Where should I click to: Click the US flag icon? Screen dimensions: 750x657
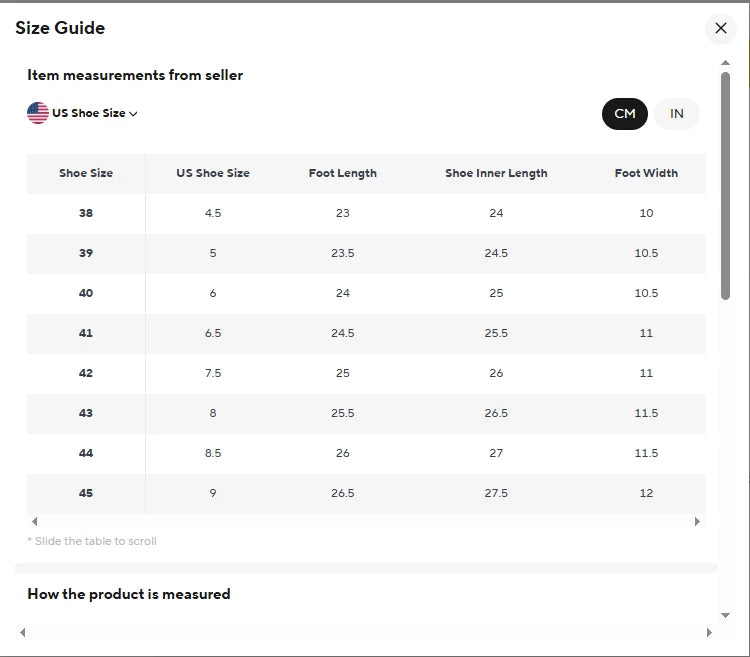pos(38,113)
